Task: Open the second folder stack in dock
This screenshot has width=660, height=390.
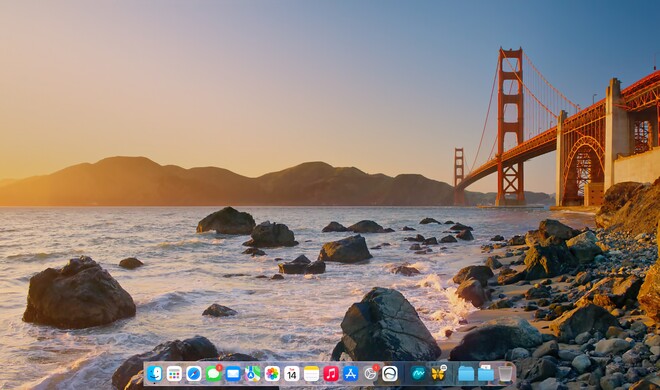Action: pyautogui.click(x=486, y=374)
